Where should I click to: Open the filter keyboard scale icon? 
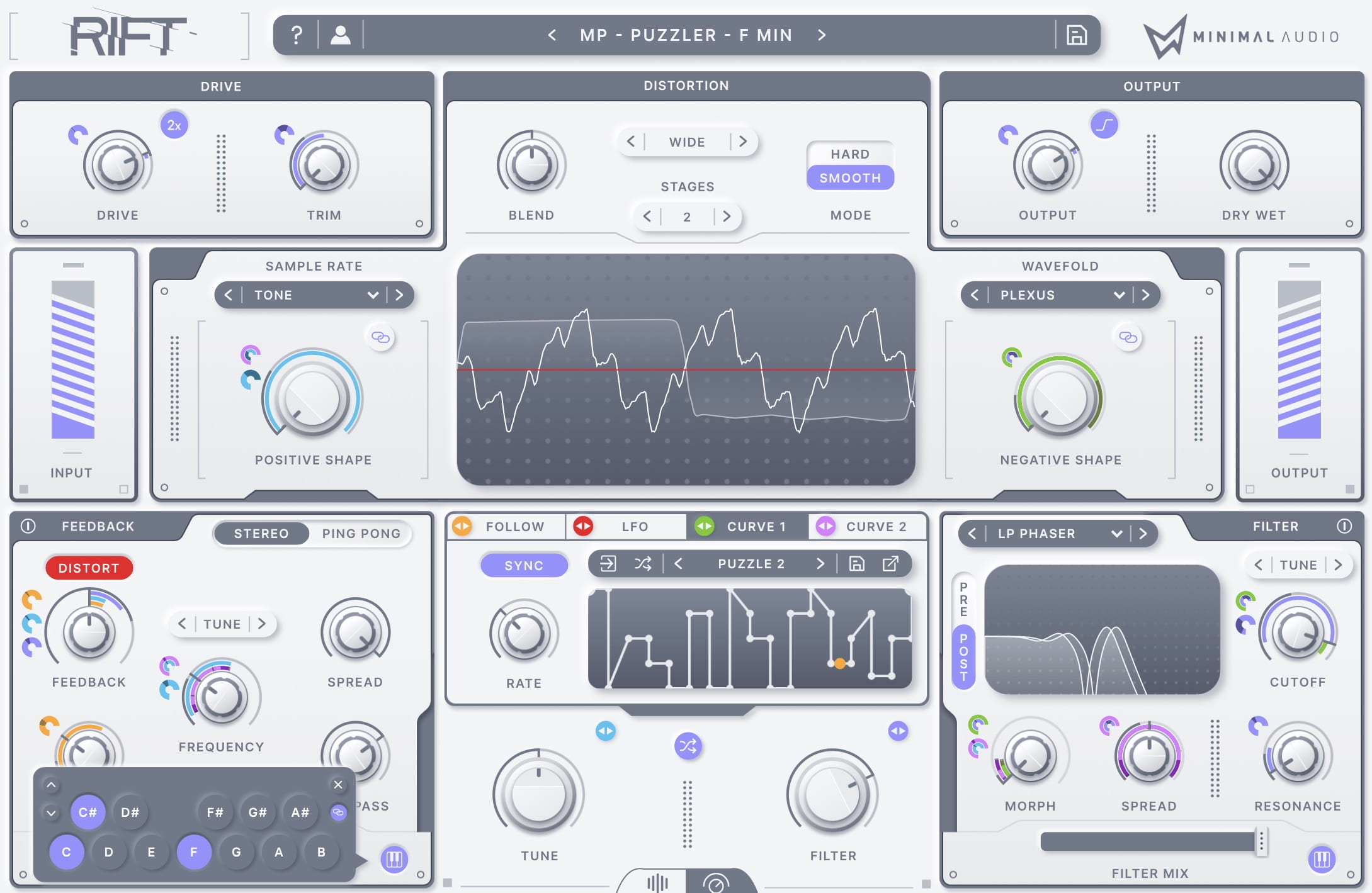pyautogui.click(x=1321, y=859)
